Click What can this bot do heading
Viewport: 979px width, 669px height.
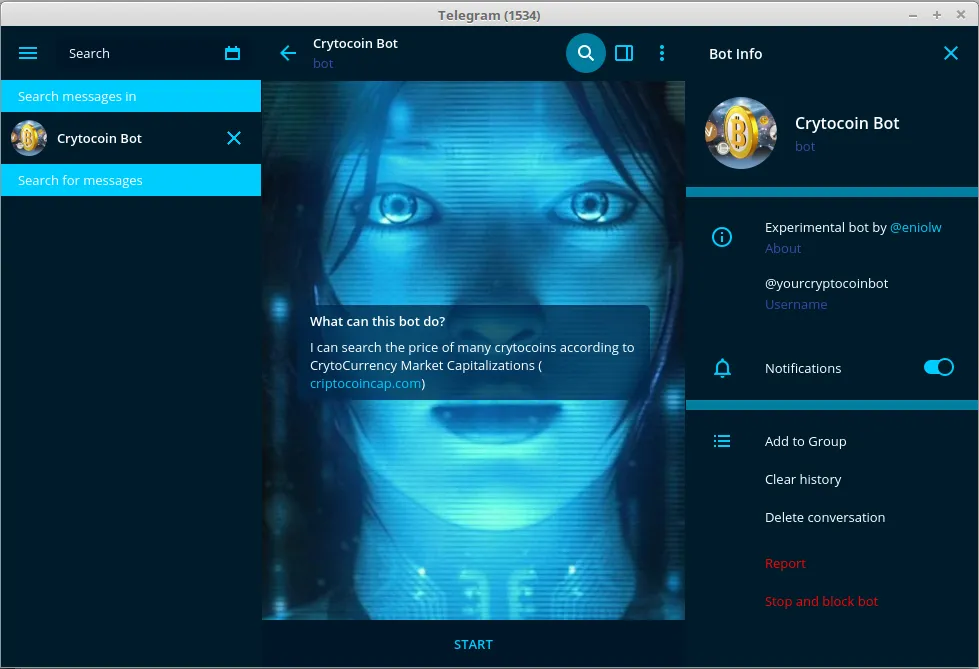click(x=377, y=322)
